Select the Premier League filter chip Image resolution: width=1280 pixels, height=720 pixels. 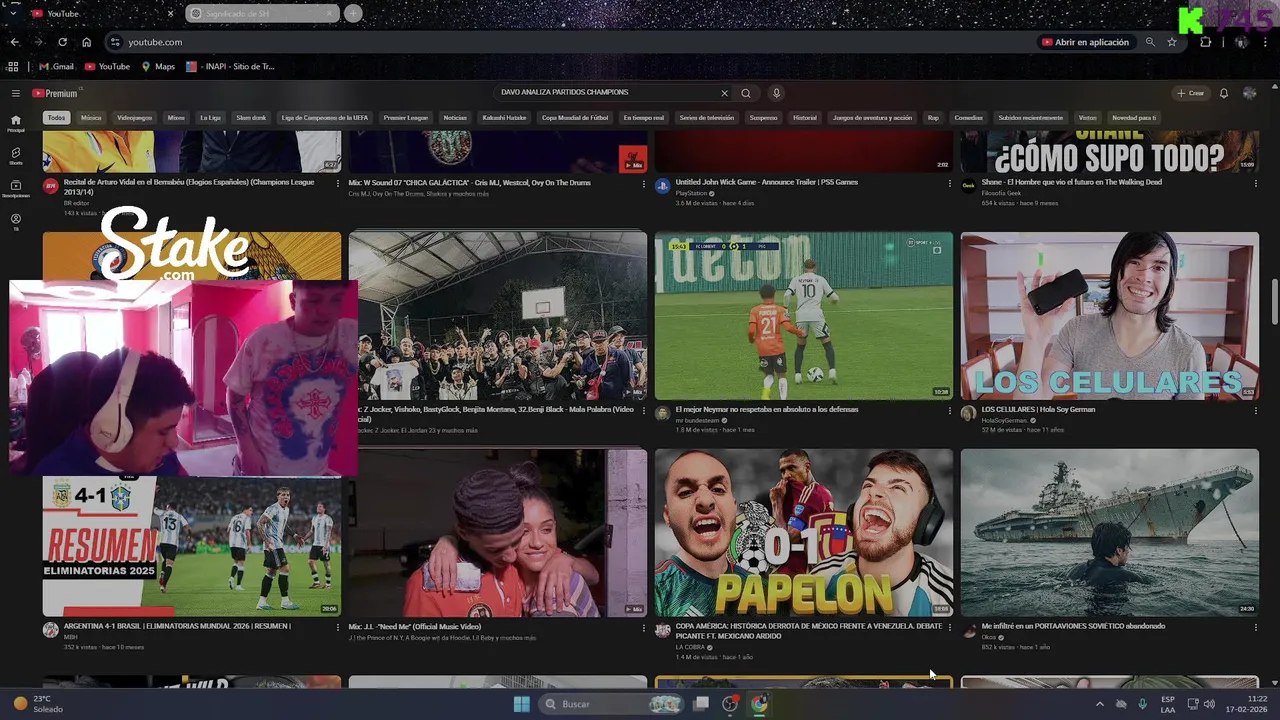coord(405,118)
